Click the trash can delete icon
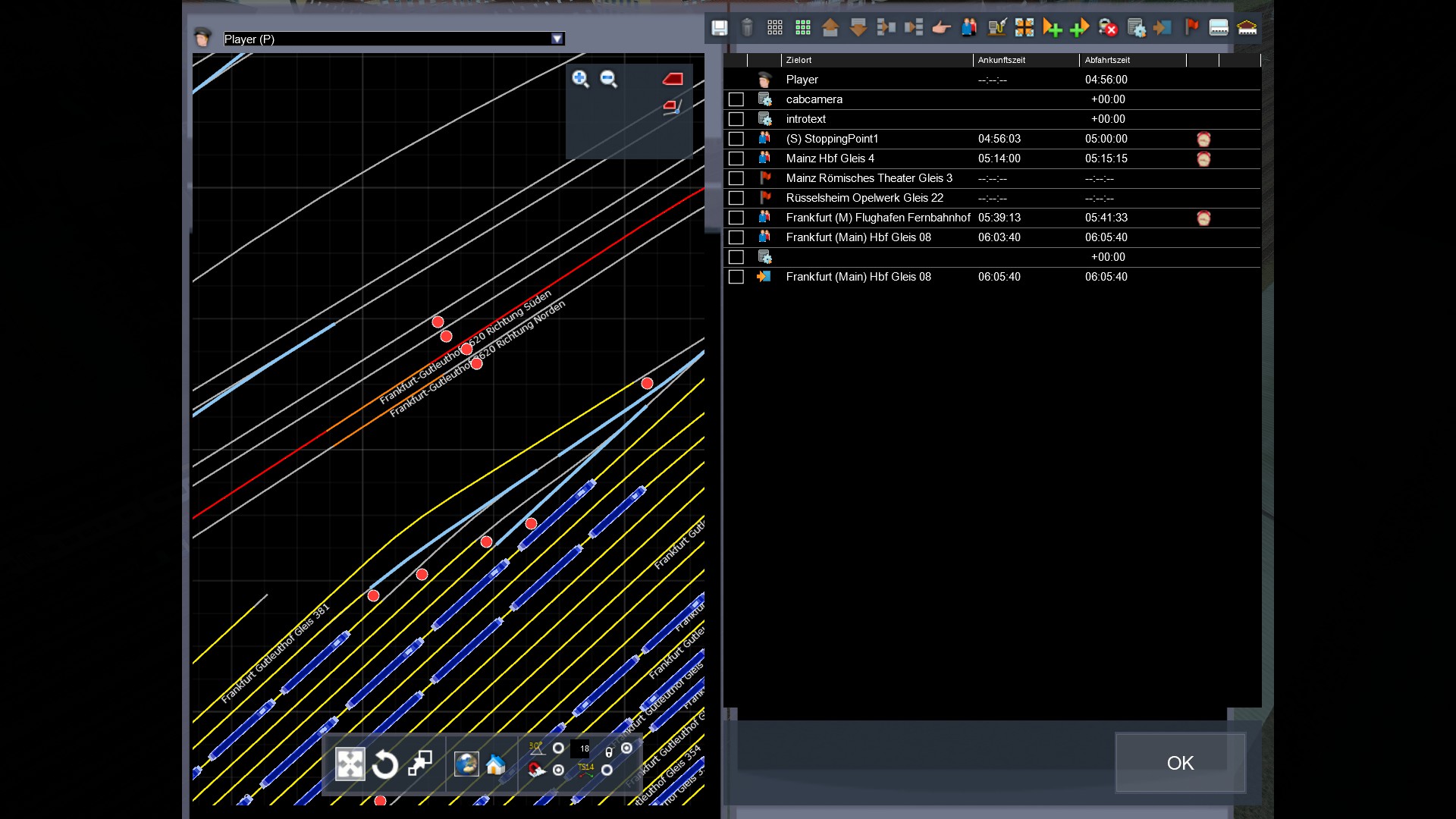 [747, 28]
